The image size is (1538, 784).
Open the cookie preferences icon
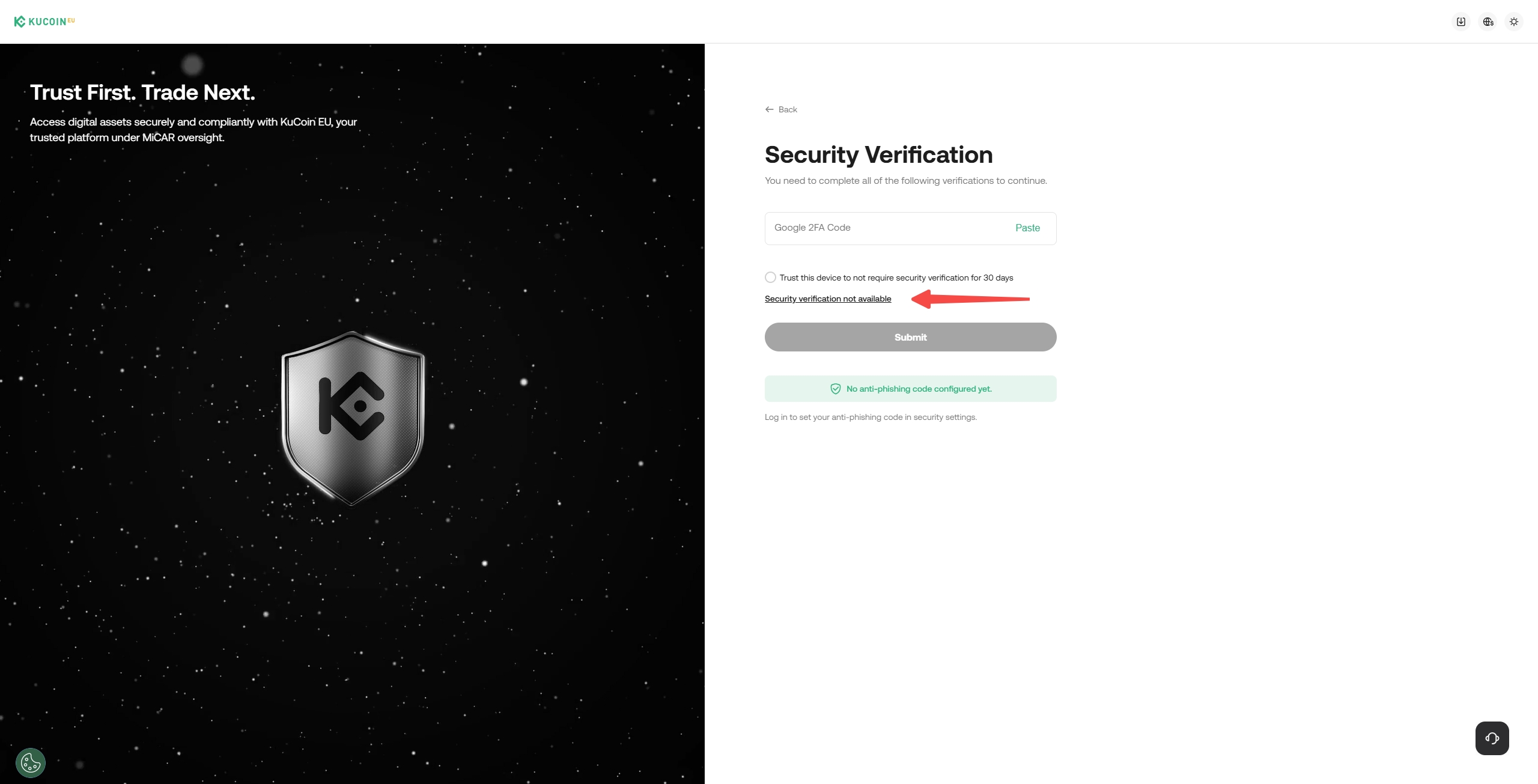tap(31, 763)
